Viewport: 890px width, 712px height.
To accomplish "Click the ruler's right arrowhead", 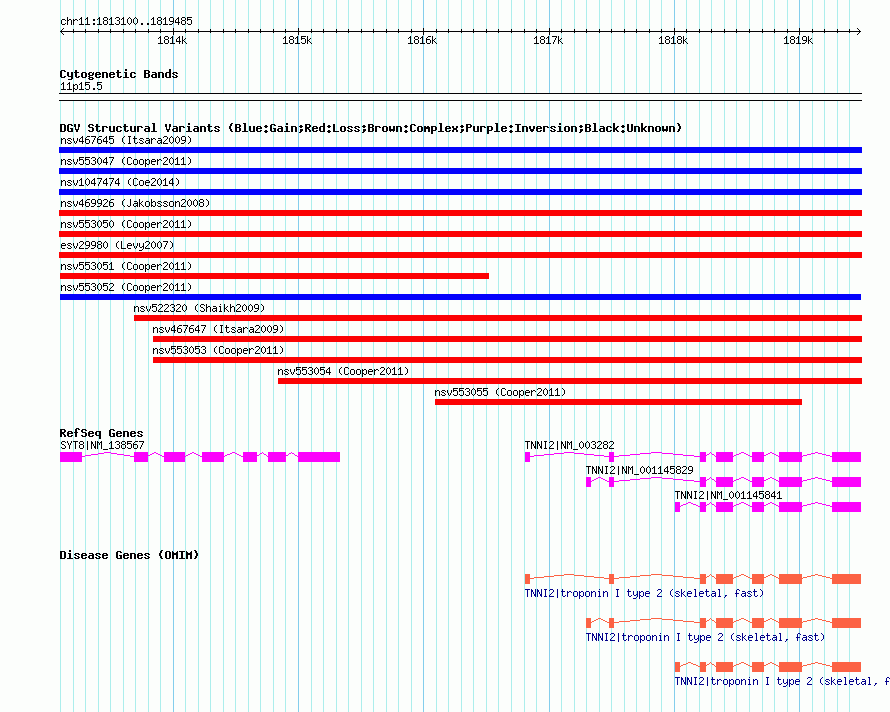I will click(x=859, y=31).
